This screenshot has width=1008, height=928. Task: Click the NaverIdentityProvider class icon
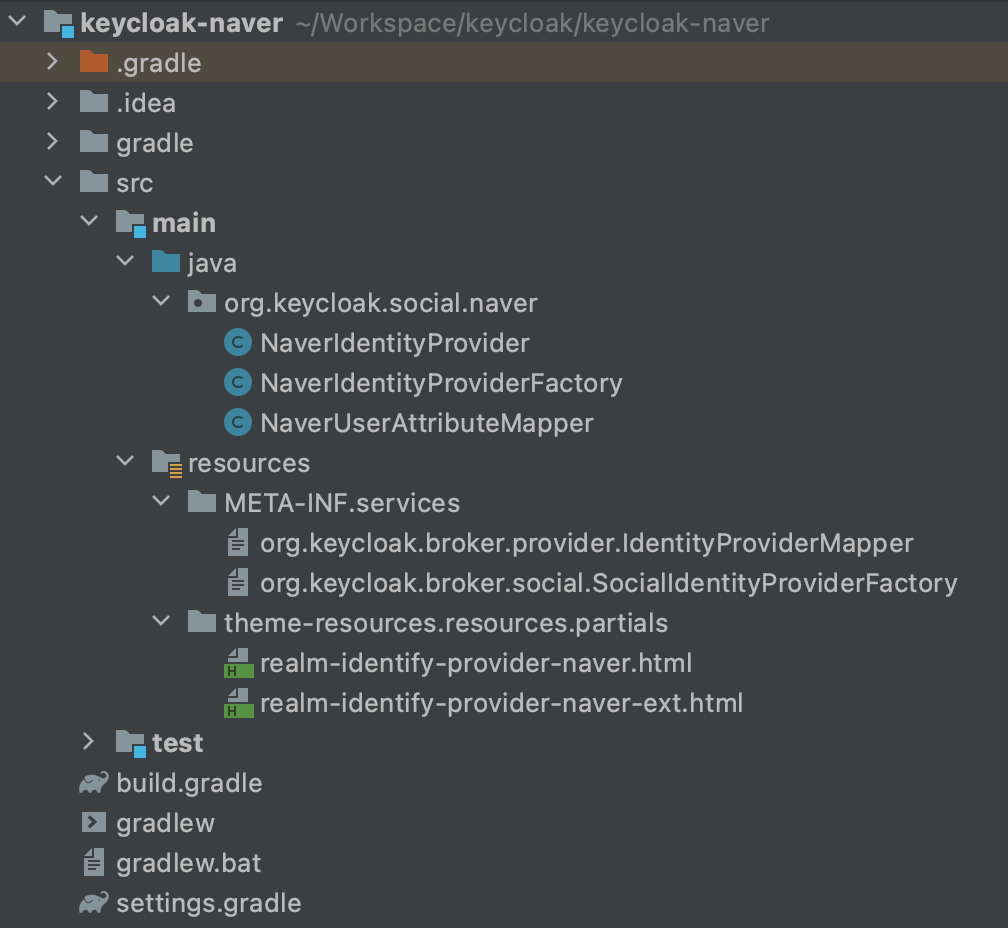click(237, 343)
